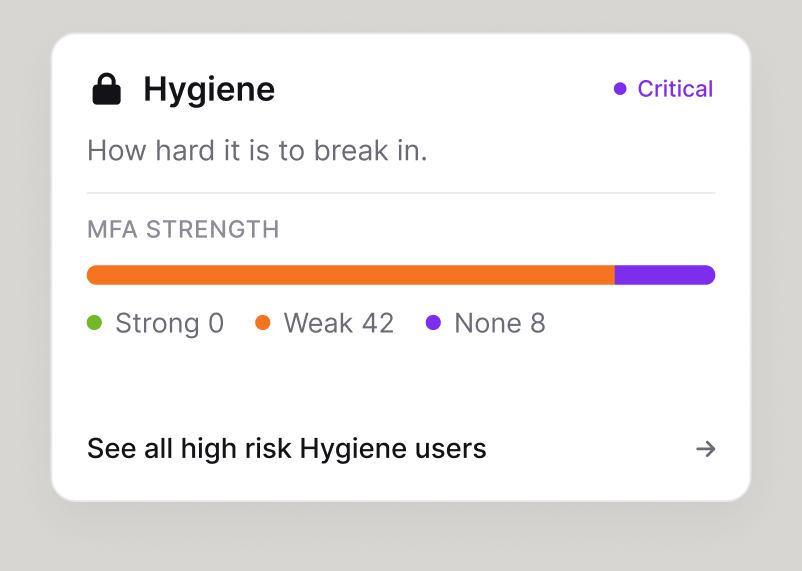Image resolution: width=802 pixels, height=571 pixels.
Task: Open See all high risk Hygiene users
Action: (401, 449)
